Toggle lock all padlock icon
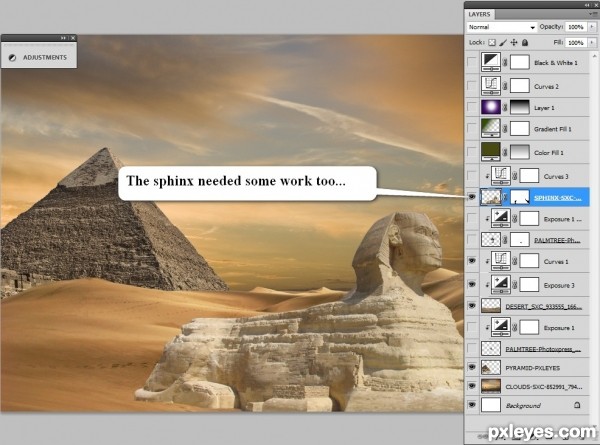Screen dimensions: 600x445 point(525,42)
